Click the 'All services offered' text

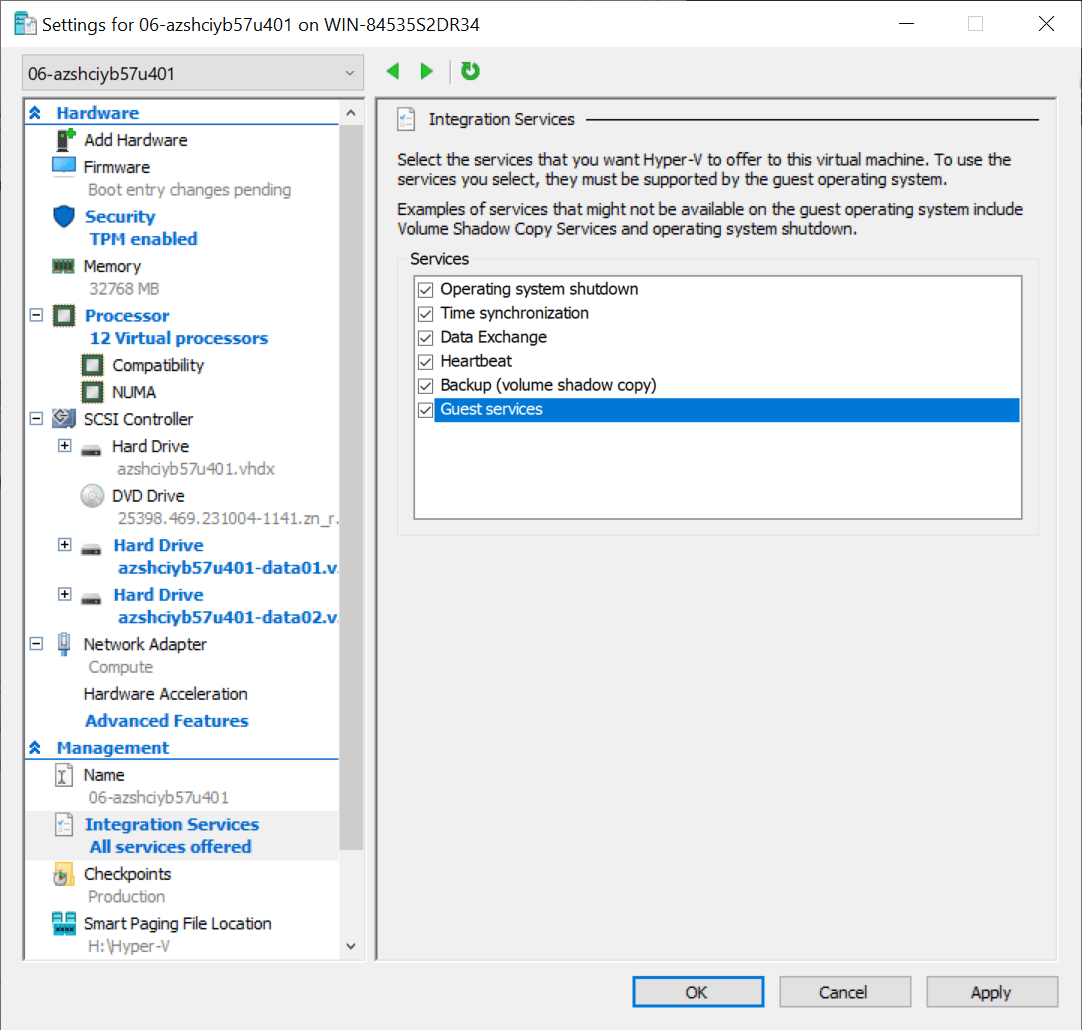tap(170, 846)
